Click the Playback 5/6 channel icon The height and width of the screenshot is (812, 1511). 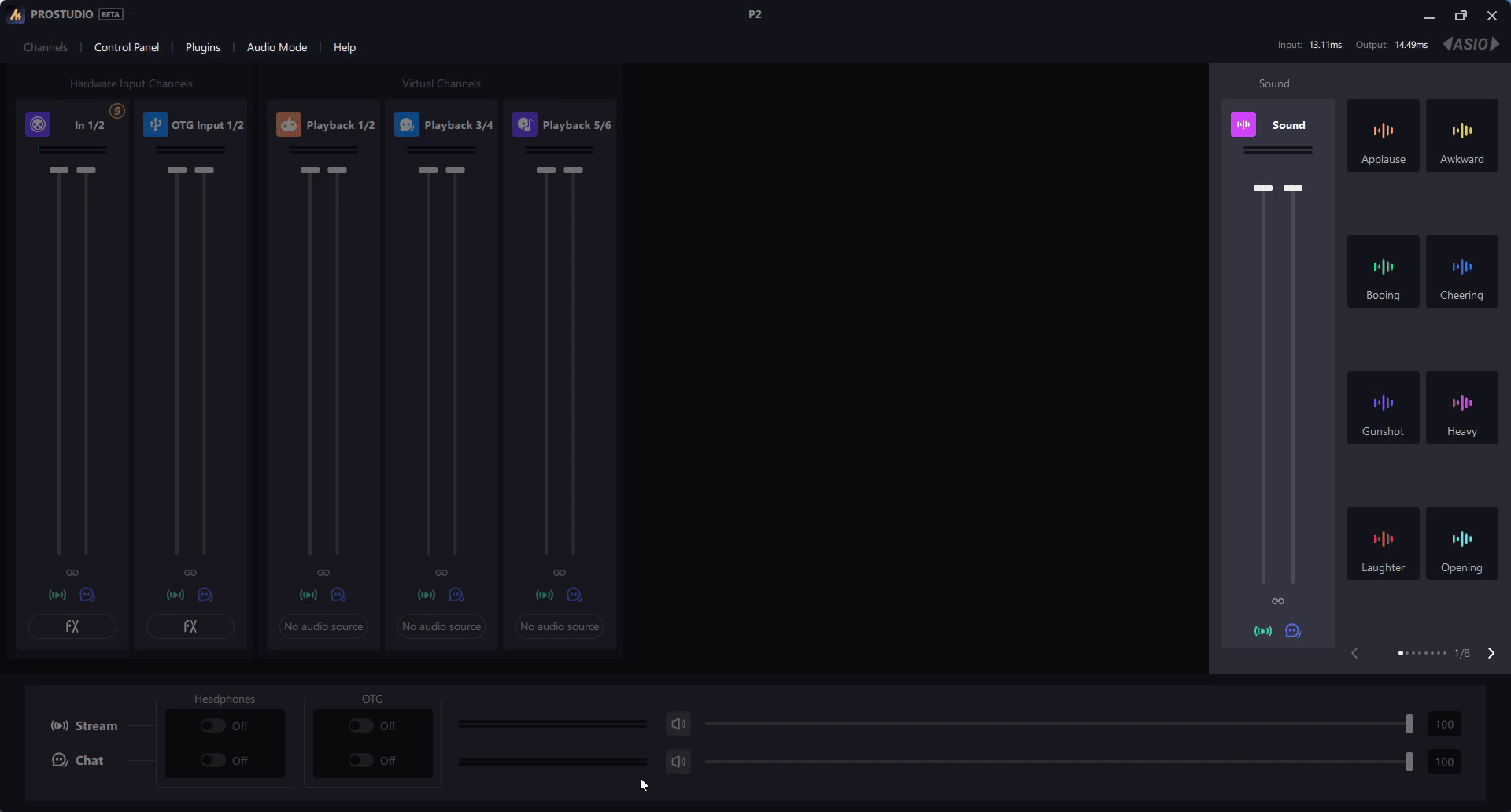[x=525, y=124]
